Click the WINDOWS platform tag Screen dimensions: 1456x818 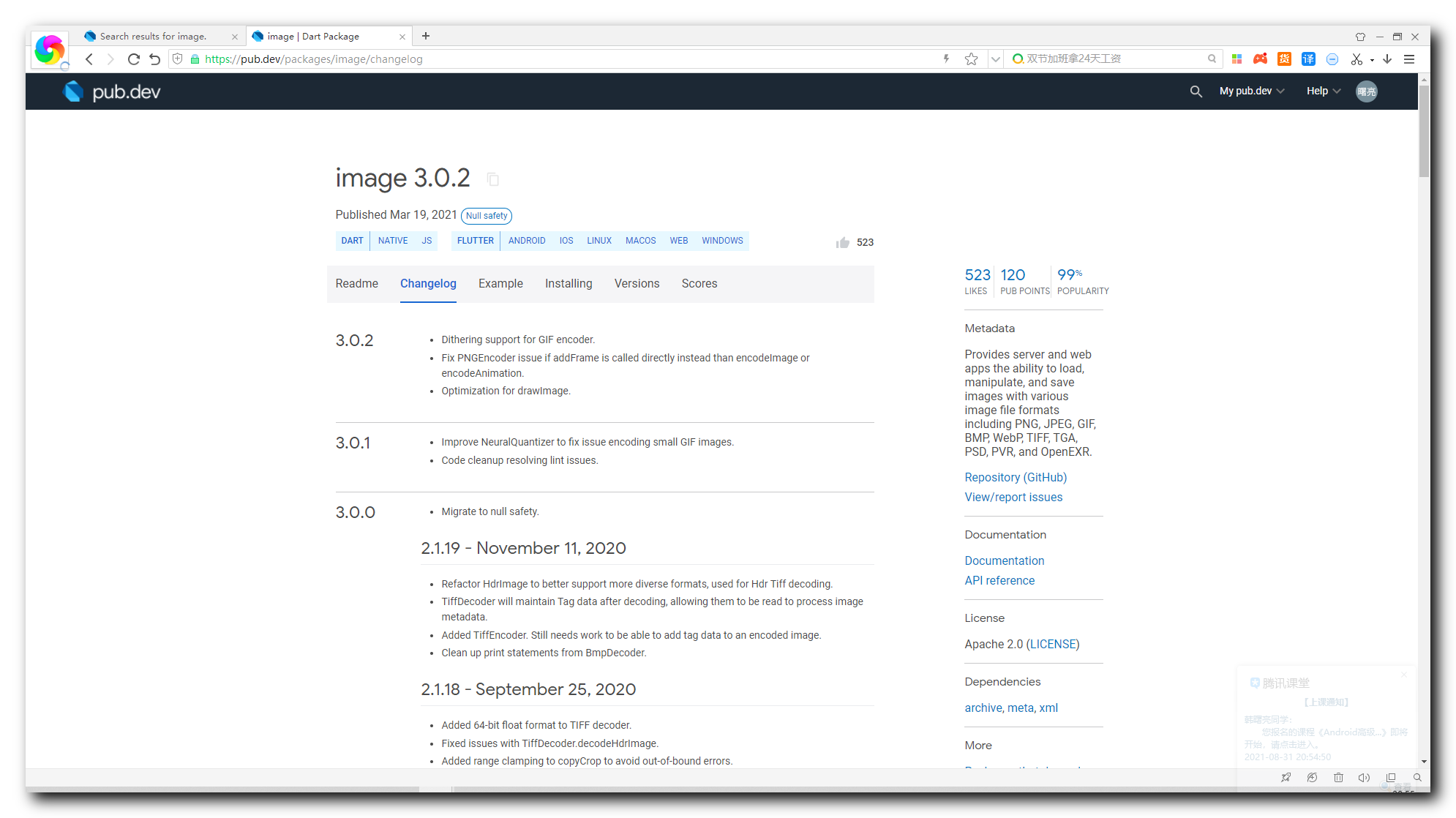[722, 241]
